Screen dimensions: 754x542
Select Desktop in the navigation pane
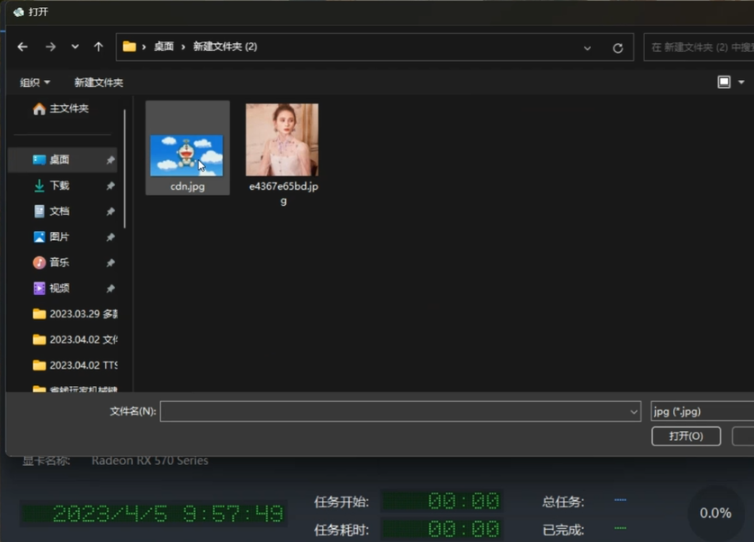59,159
